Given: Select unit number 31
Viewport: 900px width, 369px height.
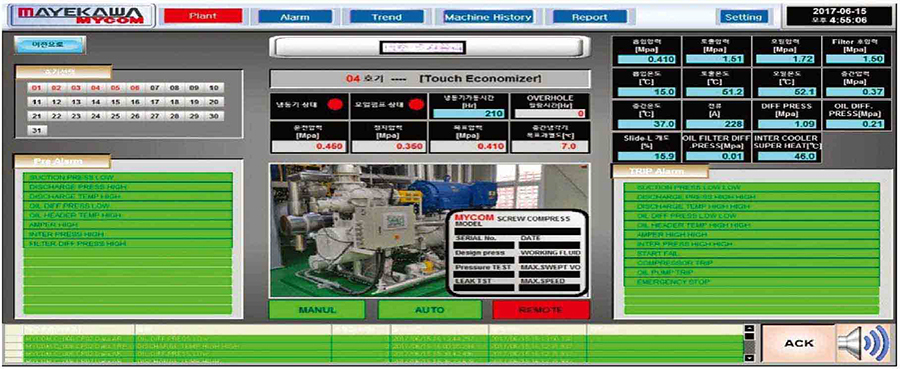Looking at the screenshot, I should pyautogui.click(x=36, y=130).
